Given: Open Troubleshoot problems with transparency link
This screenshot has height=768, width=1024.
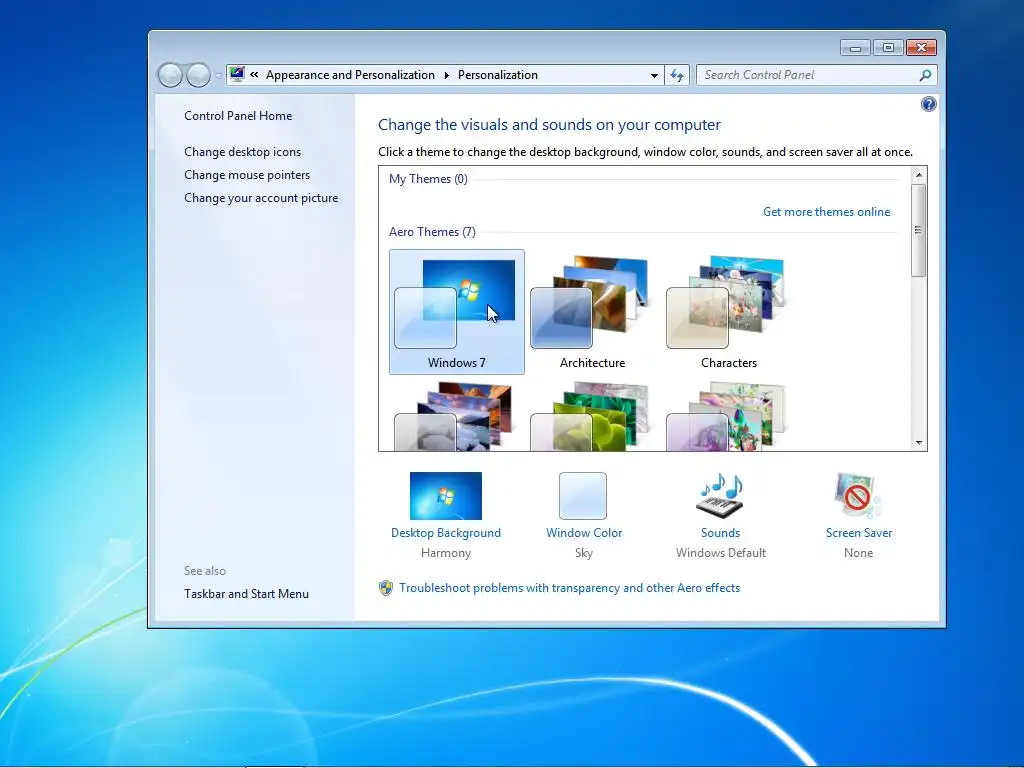Looking at the screenshot, I should (x=569, y=588).
